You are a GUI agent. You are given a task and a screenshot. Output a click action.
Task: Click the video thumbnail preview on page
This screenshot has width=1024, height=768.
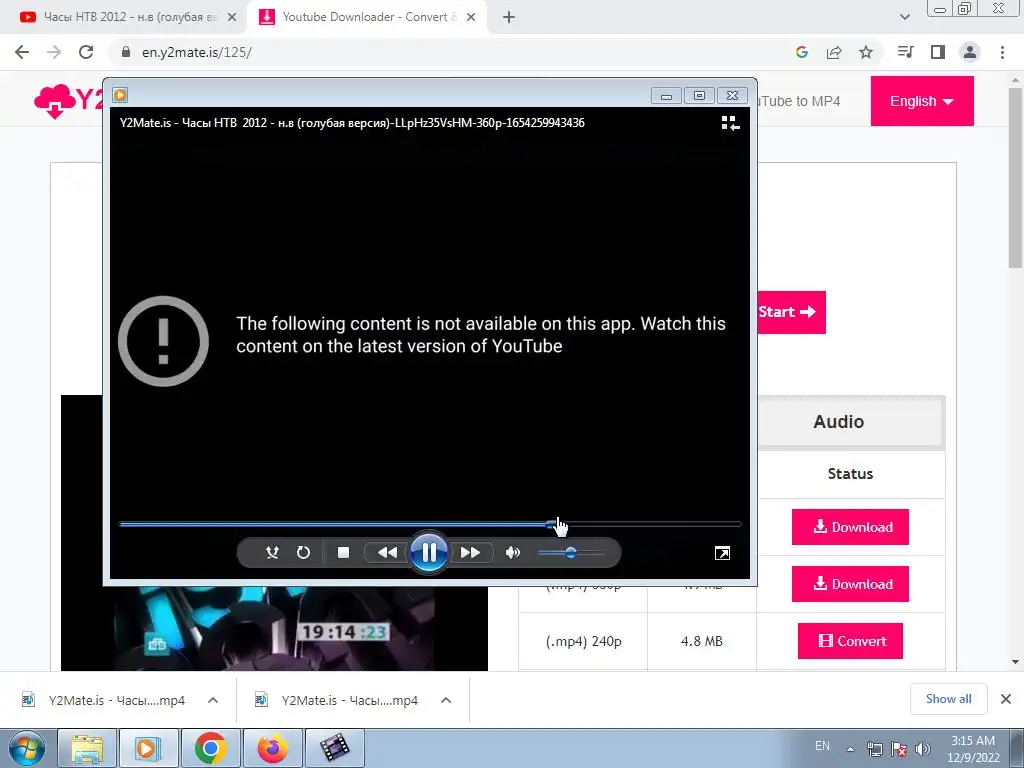pyautogui.click(x=274, y=628)
